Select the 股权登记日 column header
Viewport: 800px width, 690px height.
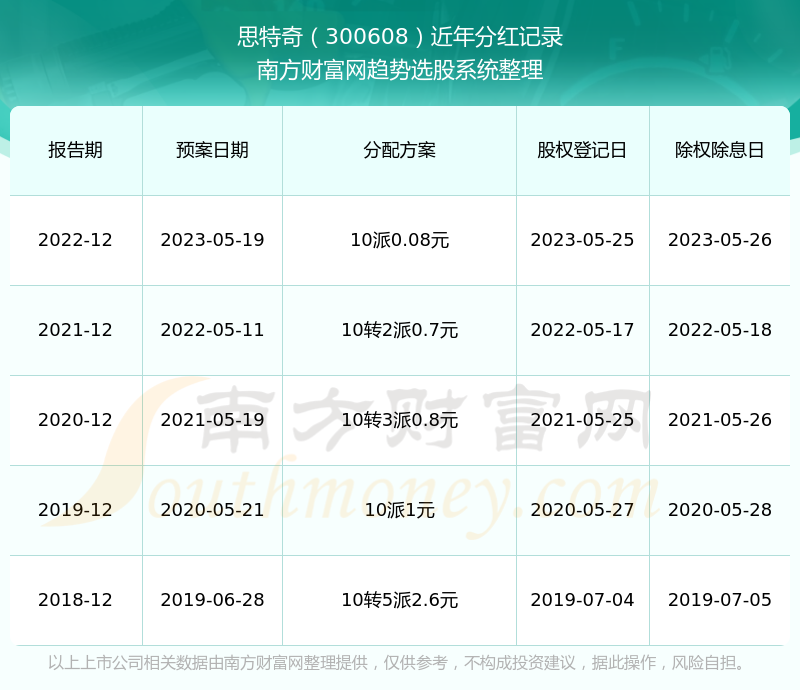coord(582,150)
